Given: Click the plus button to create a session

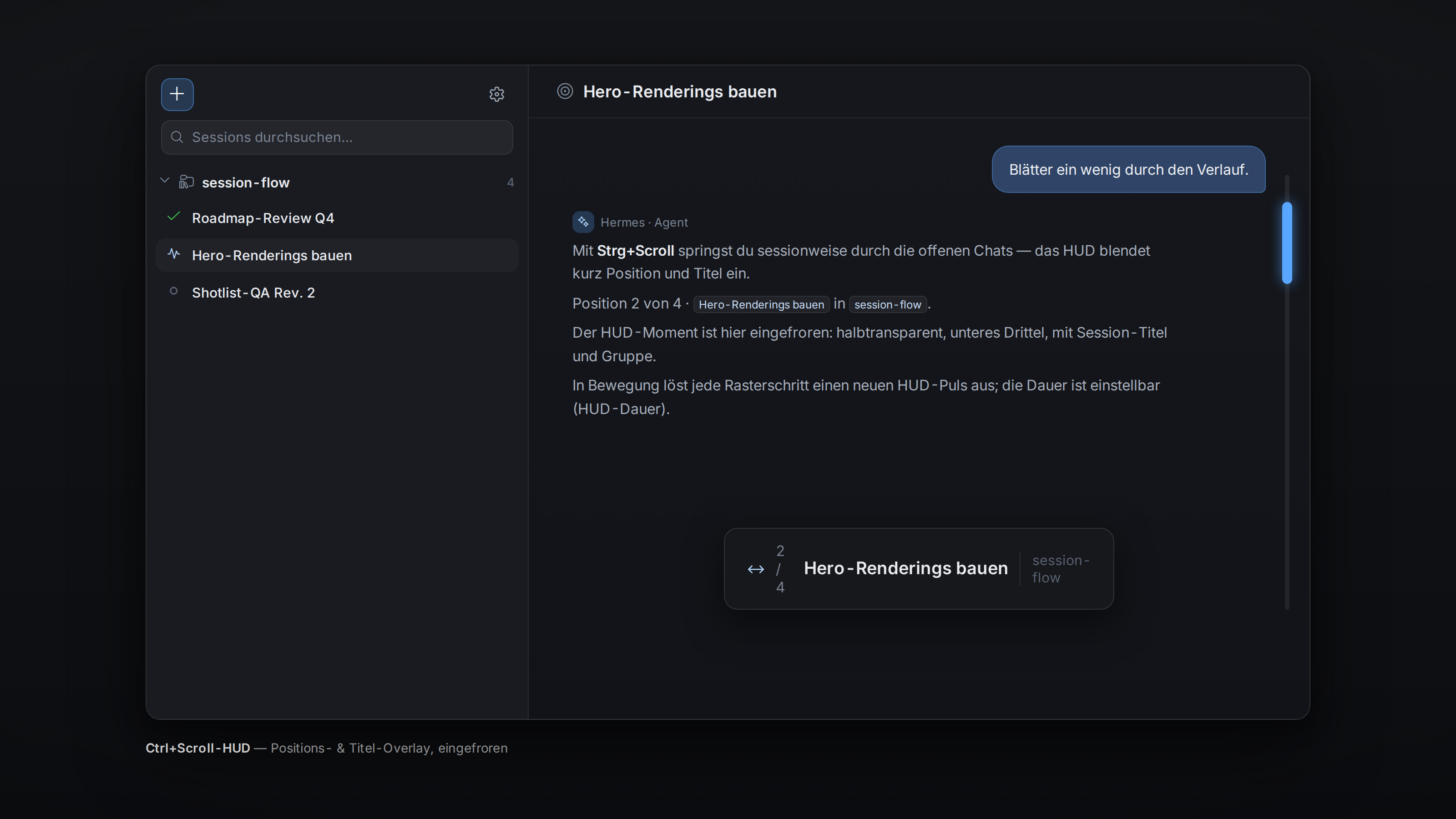Looking at the screenshot, I should coord(177,94).
